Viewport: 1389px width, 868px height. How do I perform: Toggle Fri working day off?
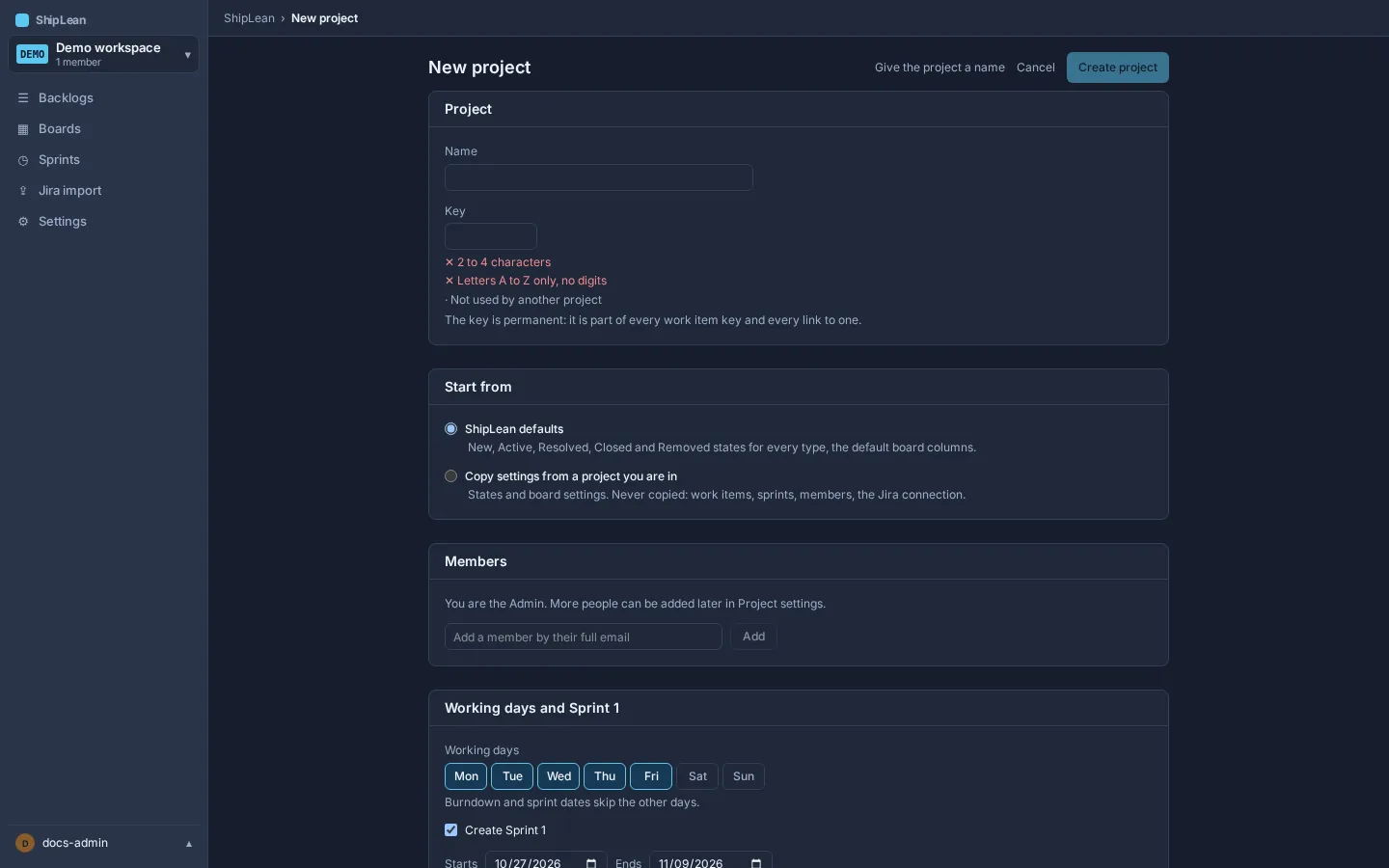[x=651, y=776]
